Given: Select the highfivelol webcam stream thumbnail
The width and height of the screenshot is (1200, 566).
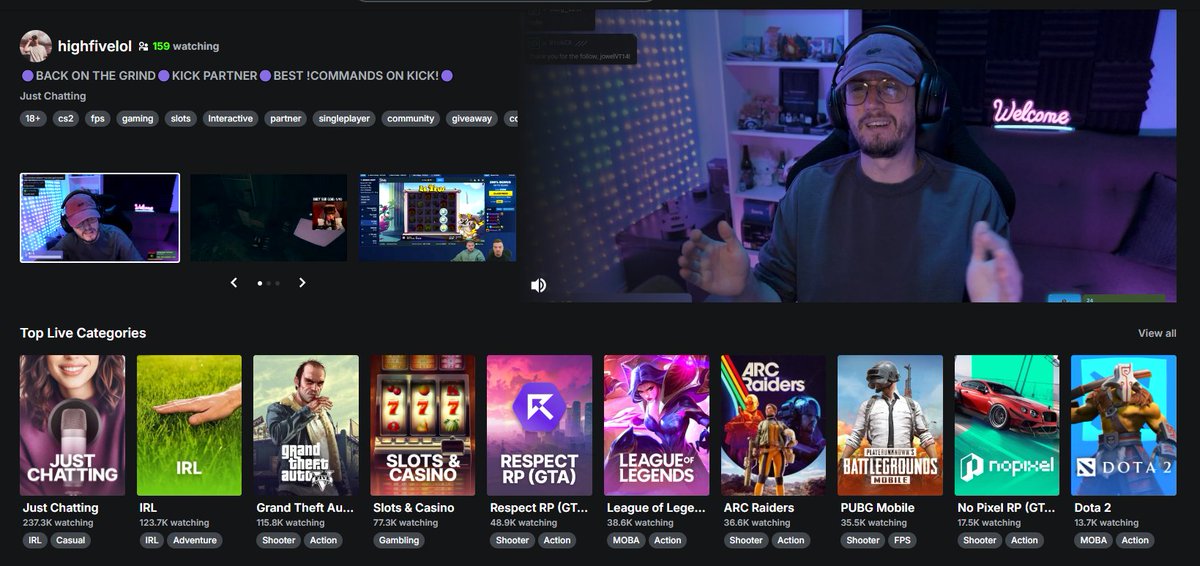Looking at the screenshot, I should [100, 218].
